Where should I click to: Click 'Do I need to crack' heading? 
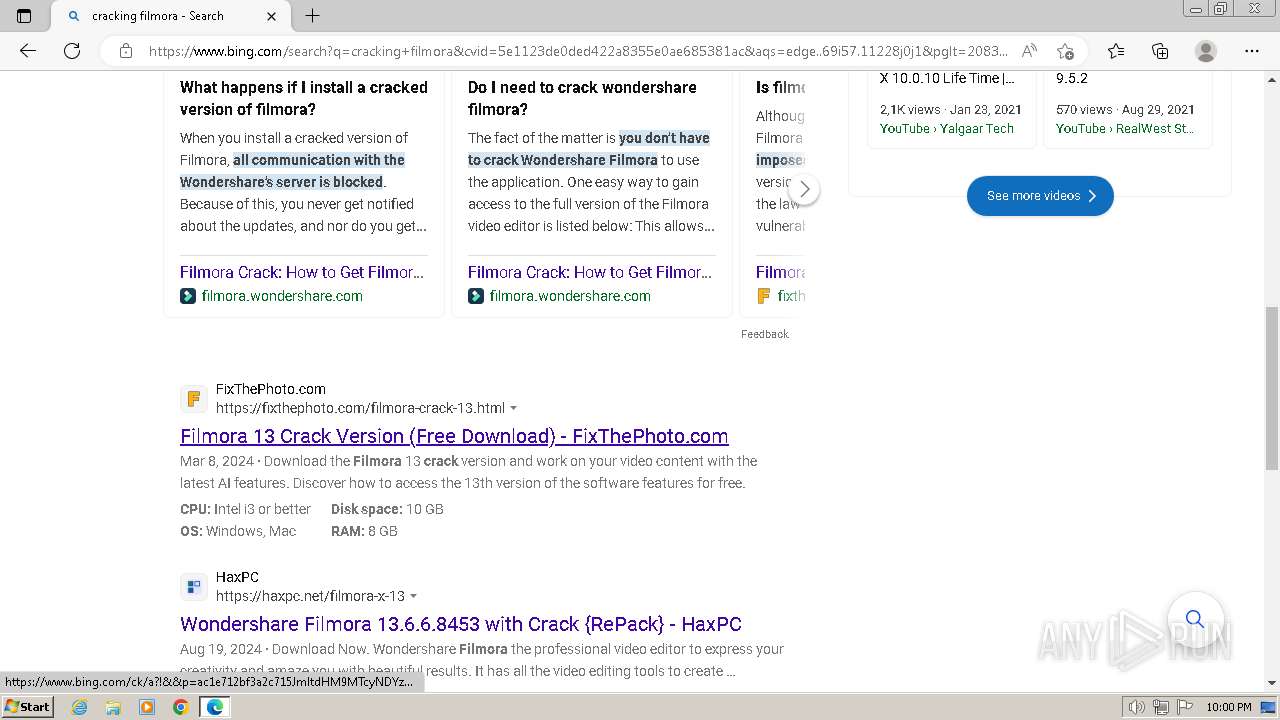(x=582, y=98)
